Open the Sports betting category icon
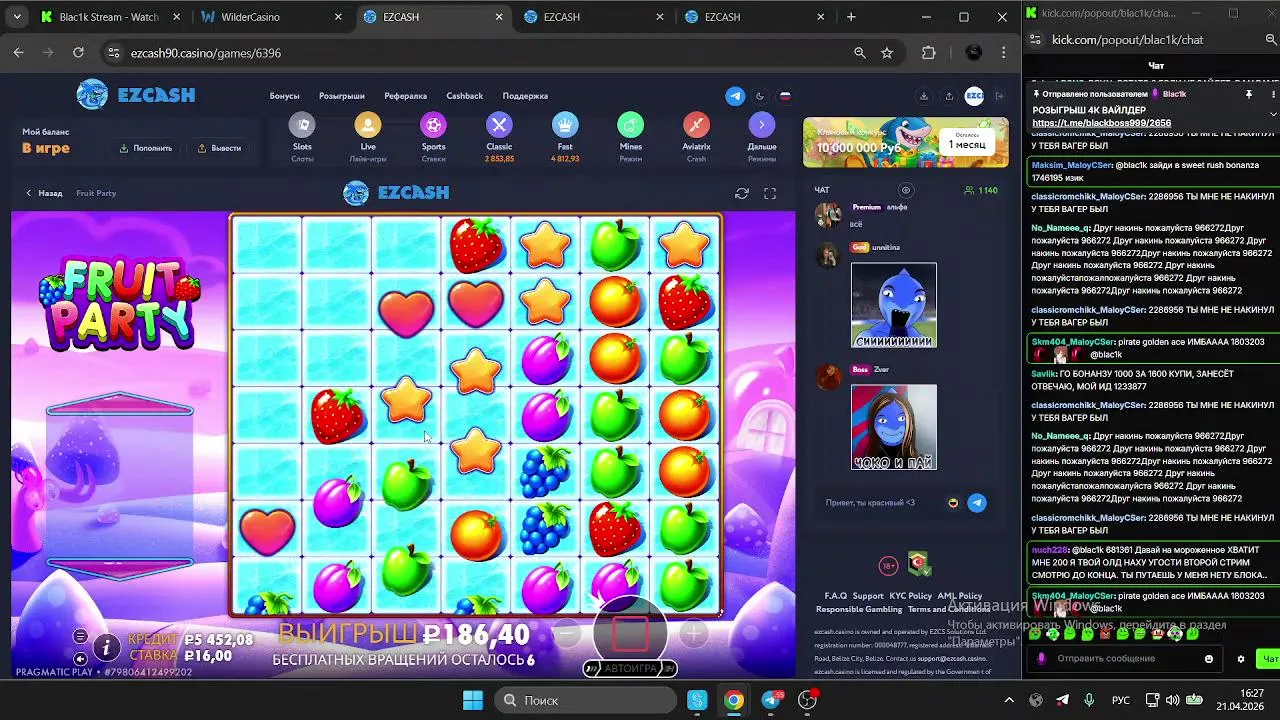The width and height of the screenshot is (1280, 720). 433,125
